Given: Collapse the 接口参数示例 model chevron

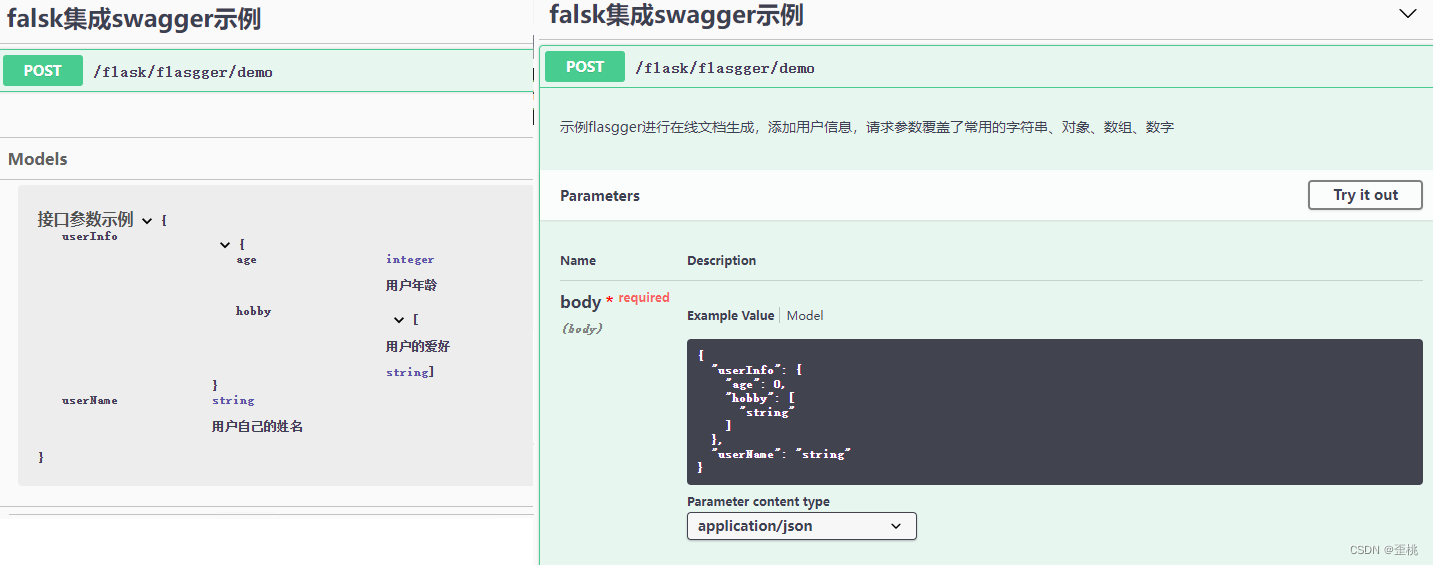Looking at the screenshot, I should [147, 221].
